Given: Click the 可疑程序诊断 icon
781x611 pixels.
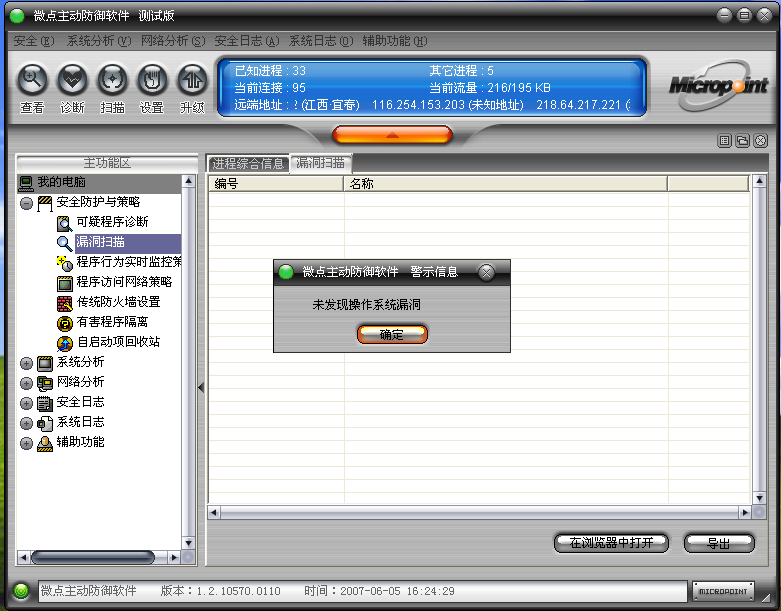Looking at the screenshot, I should click(x=64, y=223).
